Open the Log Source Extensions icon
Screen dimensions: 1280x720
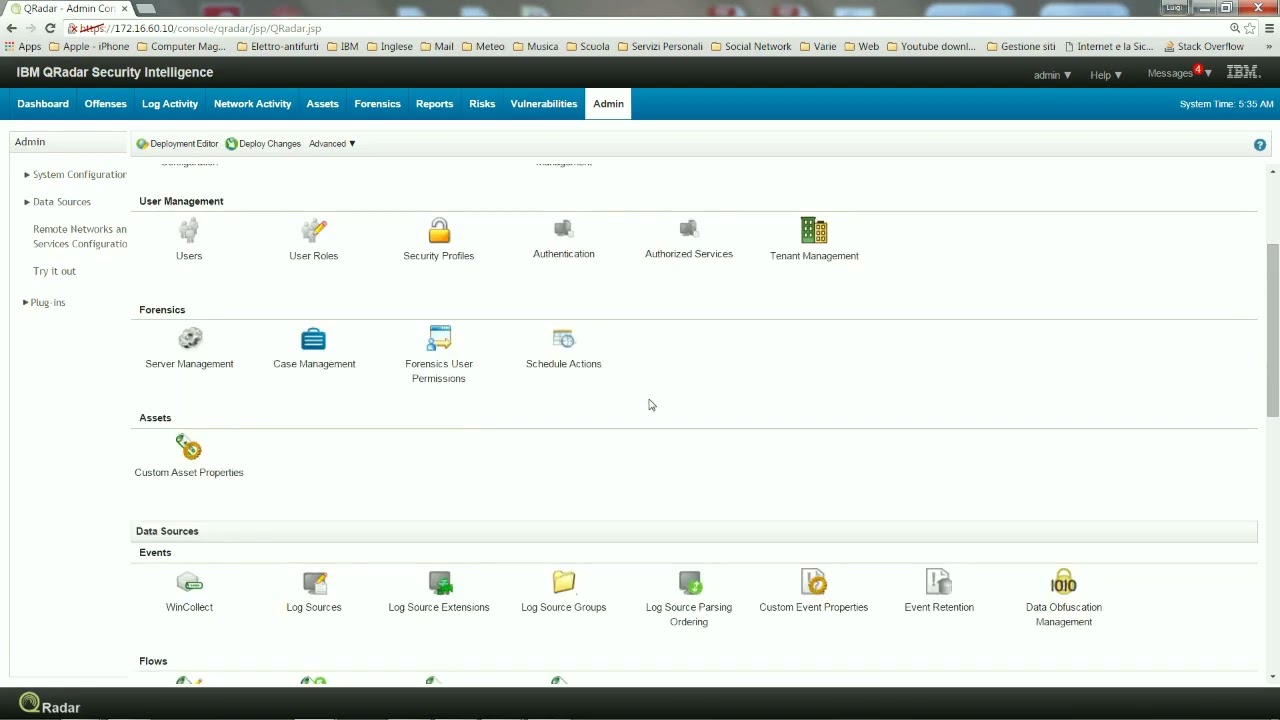(x=439, y=583)
